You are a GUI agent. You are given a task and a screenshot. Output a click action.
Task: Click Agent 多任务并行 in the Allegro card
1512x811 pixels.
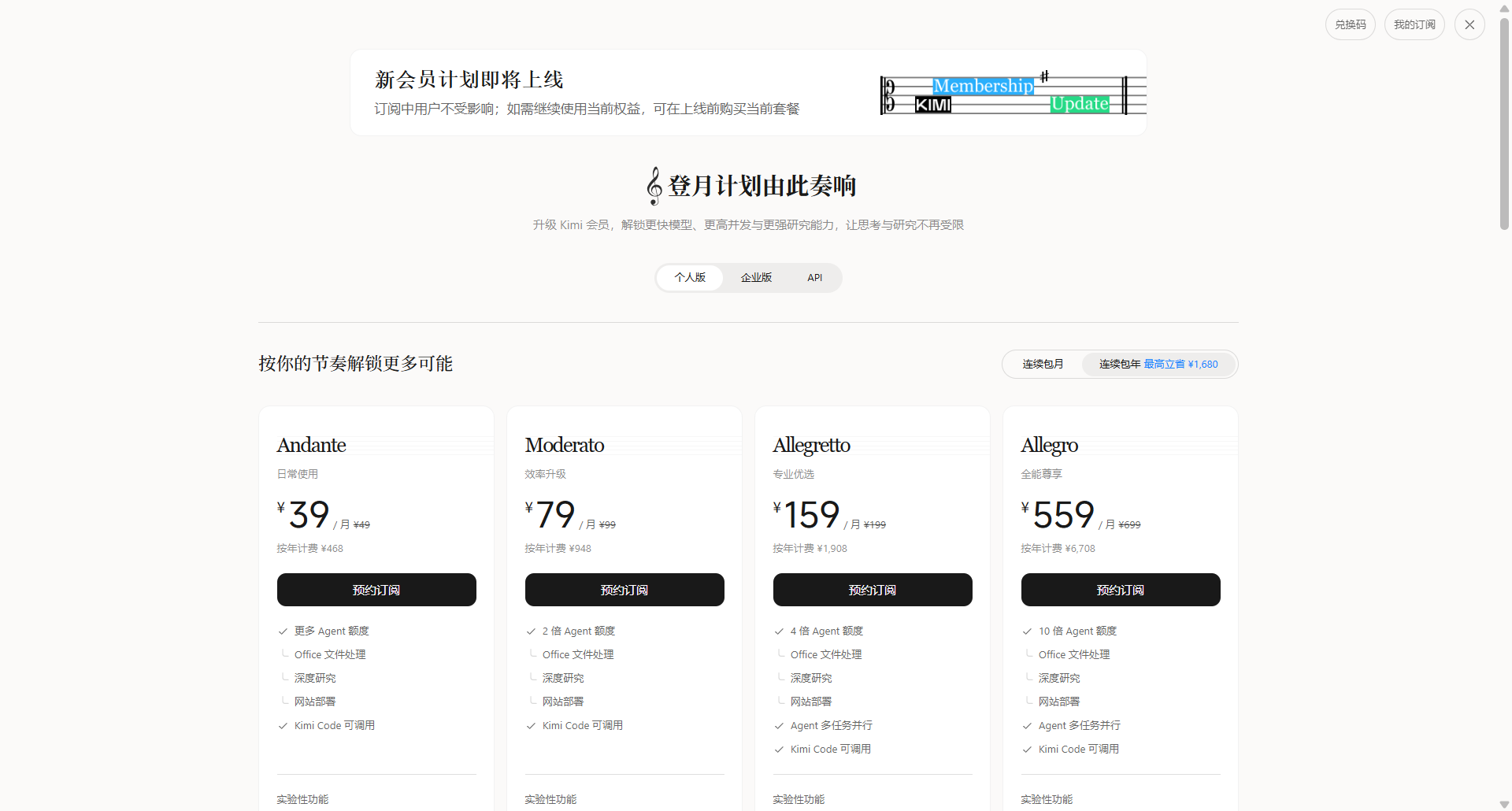1080,725
